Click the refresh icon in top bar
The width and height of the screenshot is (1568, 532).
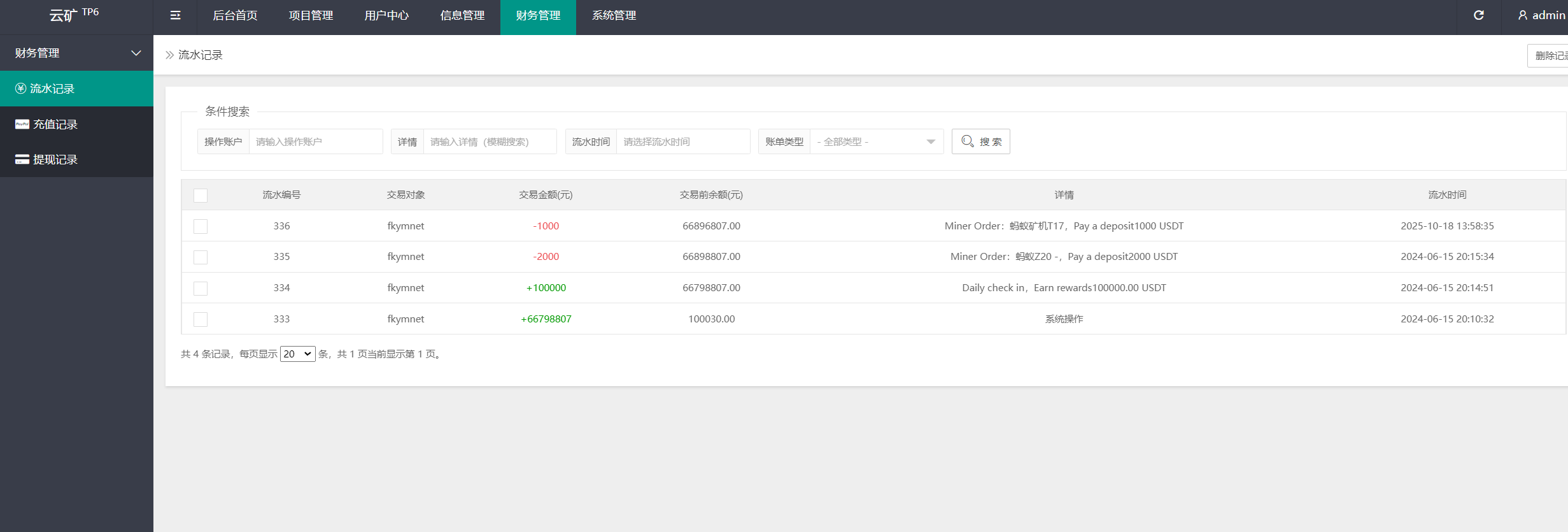1478,15
